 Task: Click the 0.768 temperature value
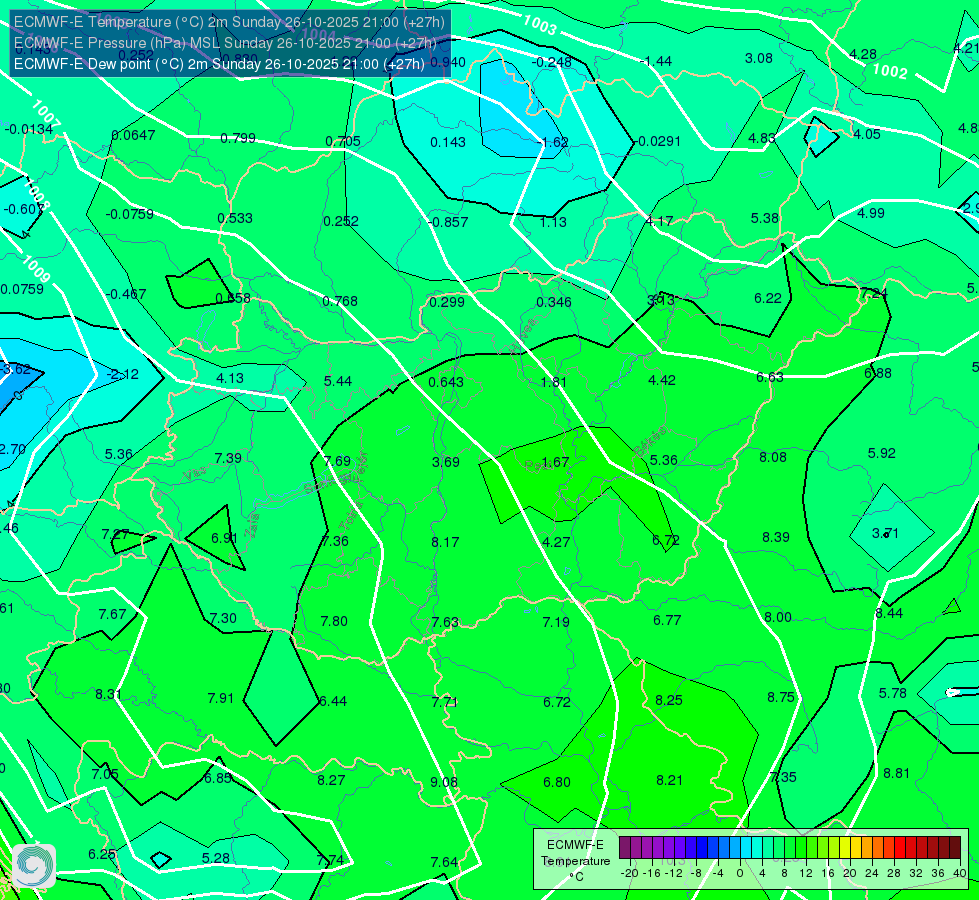pyautogui.click(x=340, y=301)
